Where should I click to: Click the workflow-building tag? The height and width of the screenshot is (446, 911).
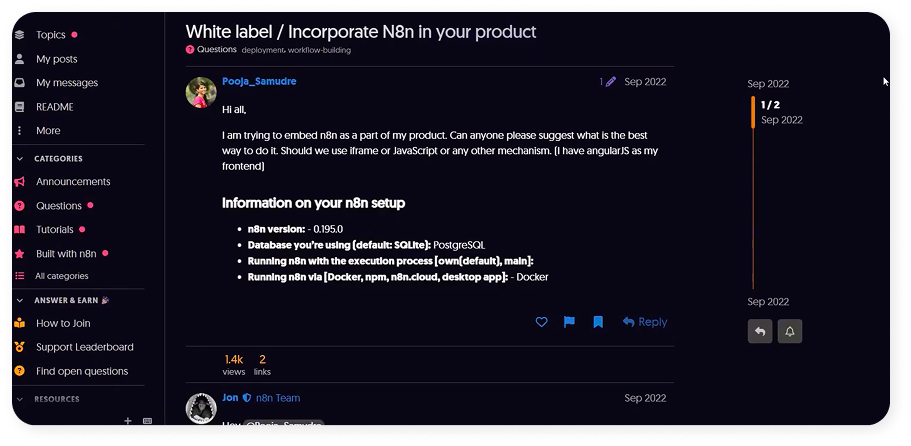click(320, 50)
